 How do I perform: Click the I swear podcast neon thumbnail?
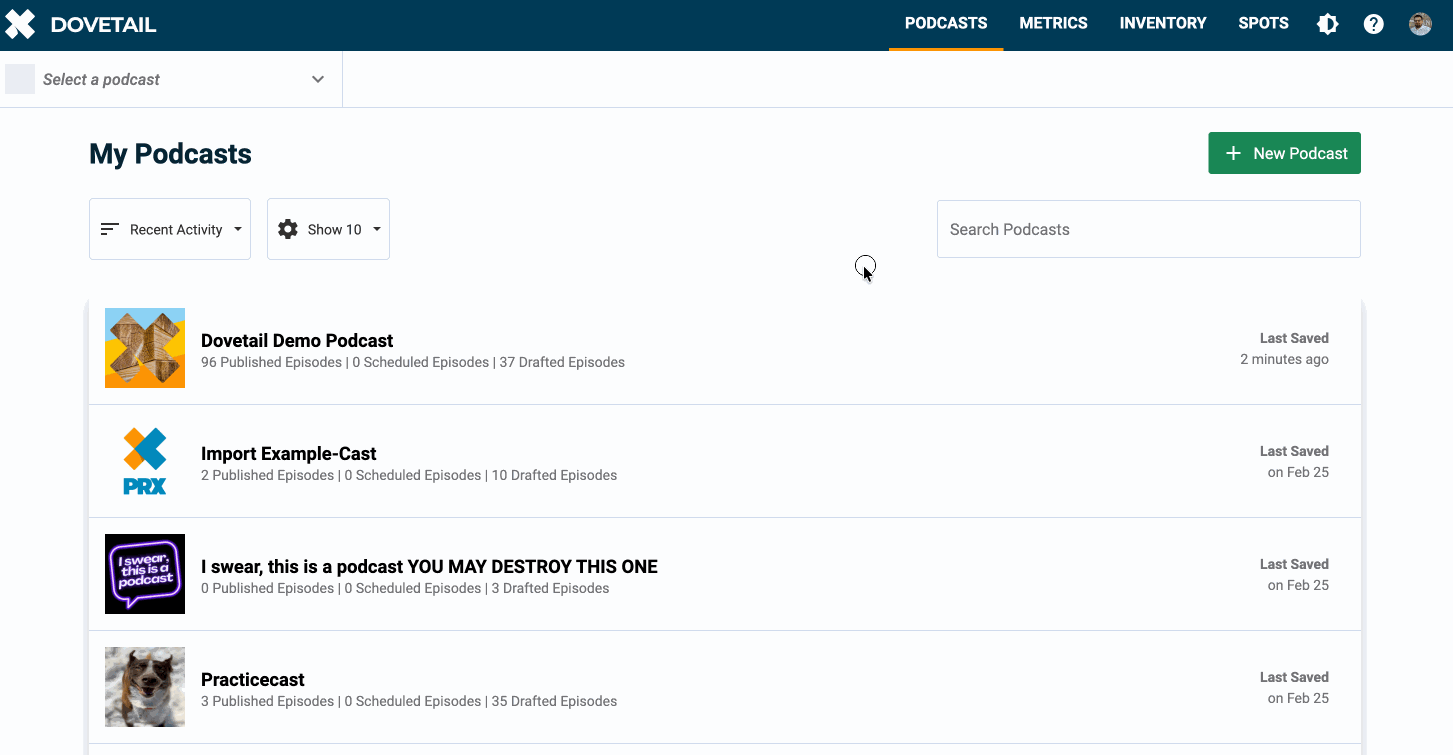pos(145,574)
